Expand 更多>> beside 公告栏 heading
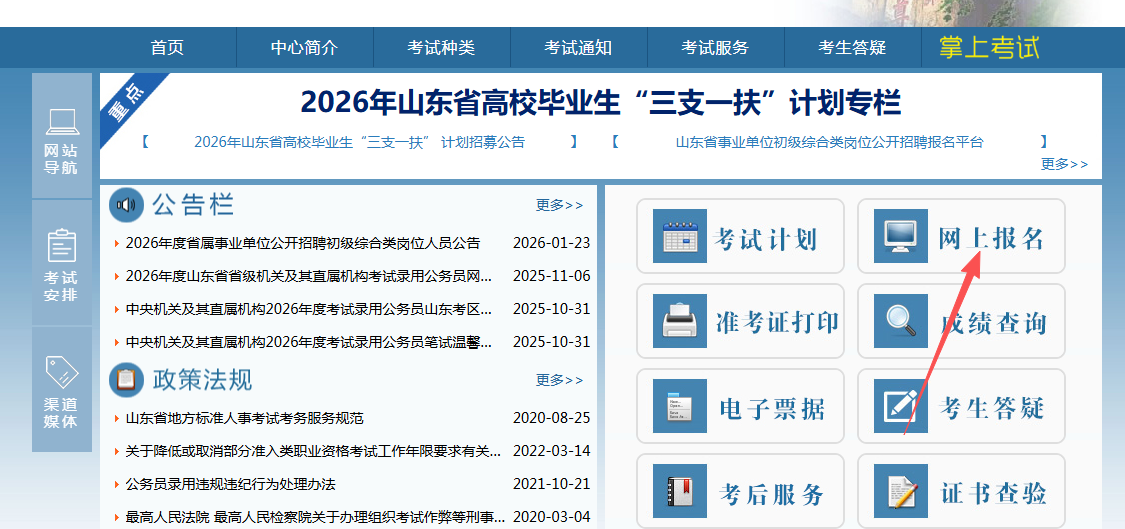1125x529 pixels. click(559, 205)
